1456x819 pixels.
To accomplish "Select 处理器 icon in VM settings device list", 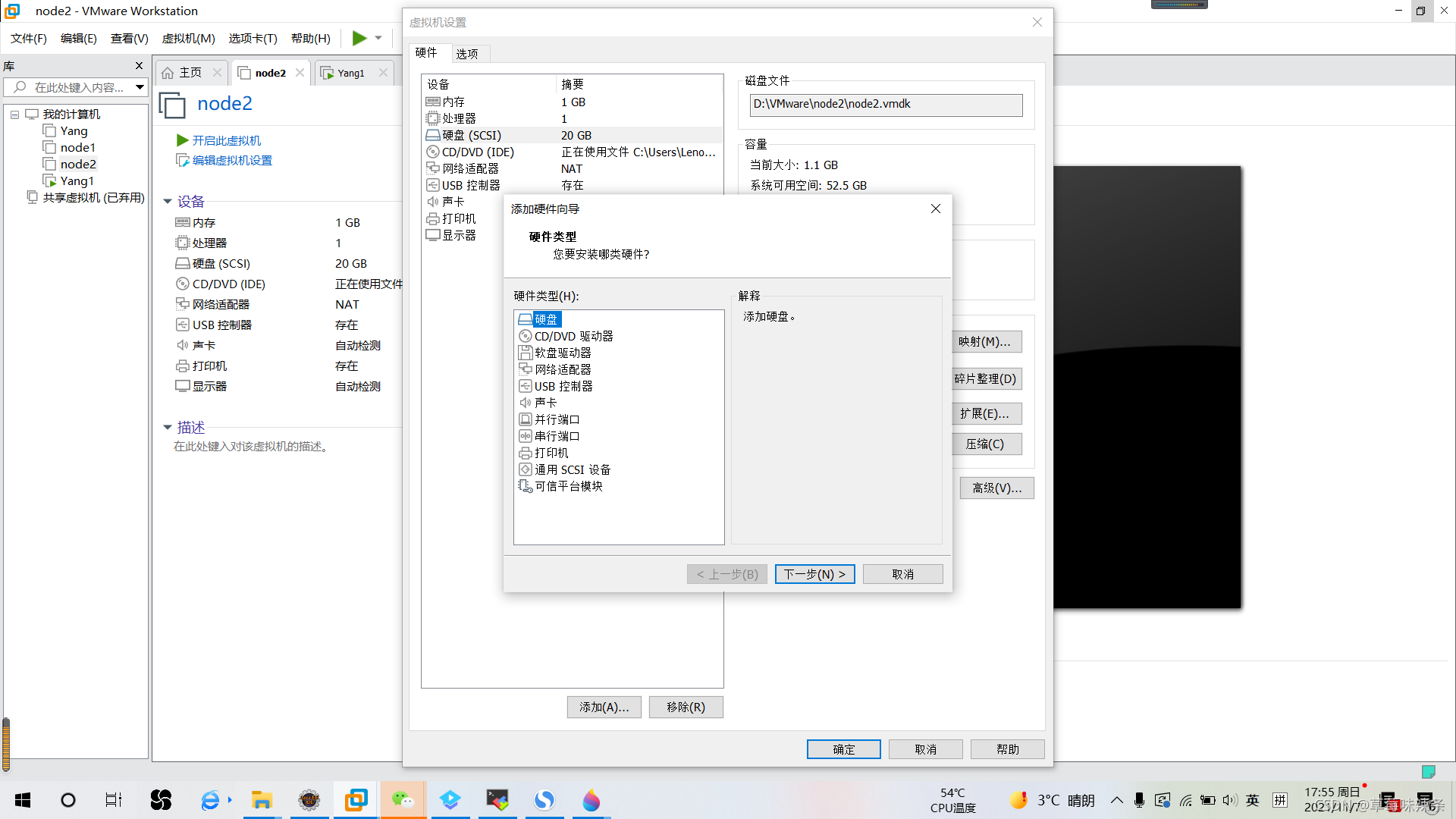I will [433, 118].
